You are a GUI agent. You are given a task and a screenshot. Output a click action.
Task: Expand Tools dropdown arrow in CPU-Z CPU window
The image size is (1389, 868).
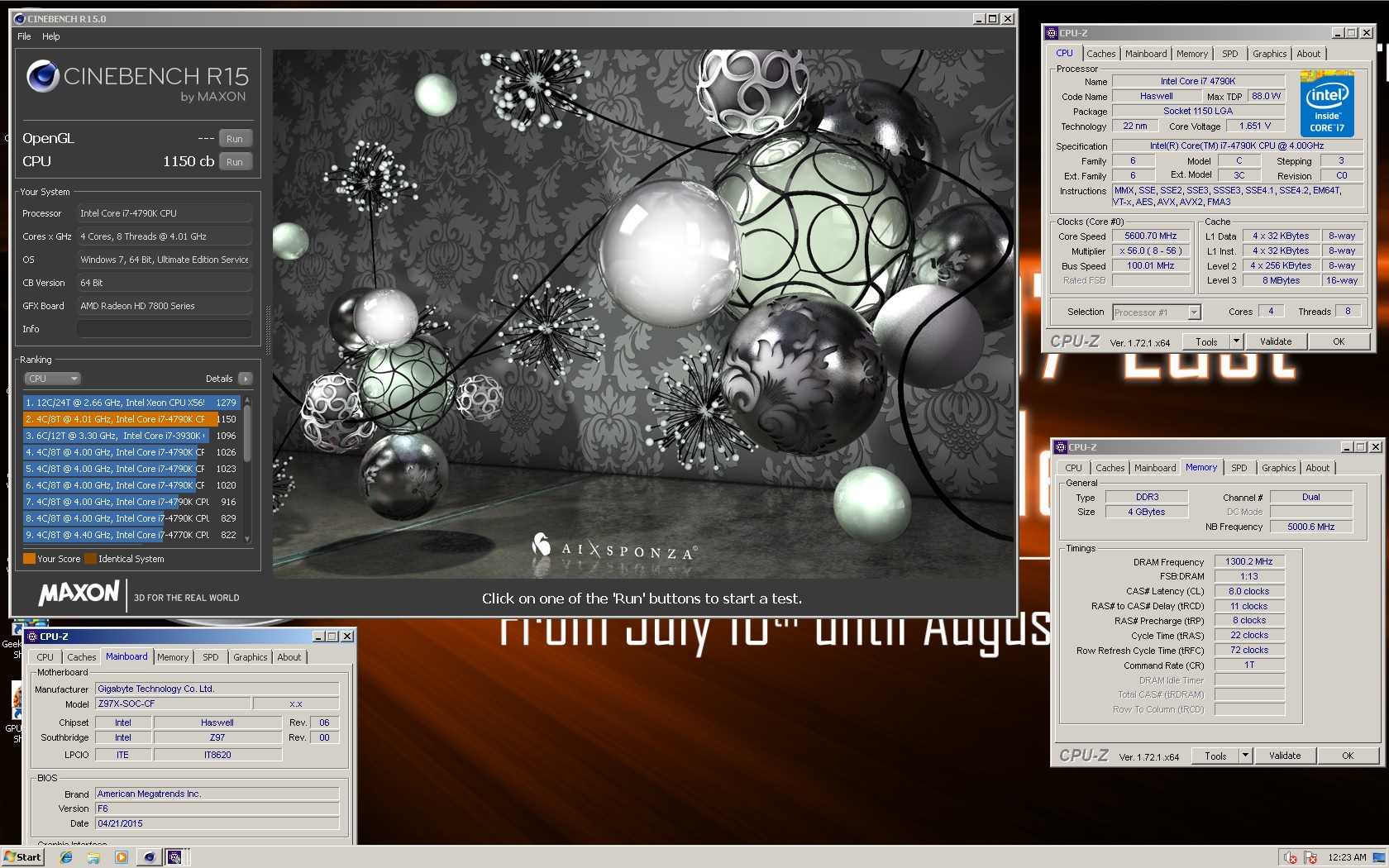click(1236, 341)
